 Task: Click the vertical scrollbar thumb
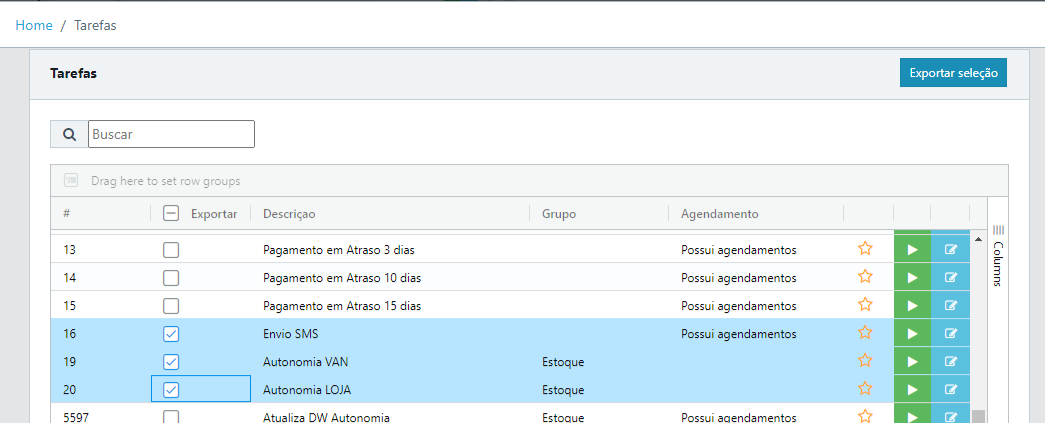(x=978, y=416)
